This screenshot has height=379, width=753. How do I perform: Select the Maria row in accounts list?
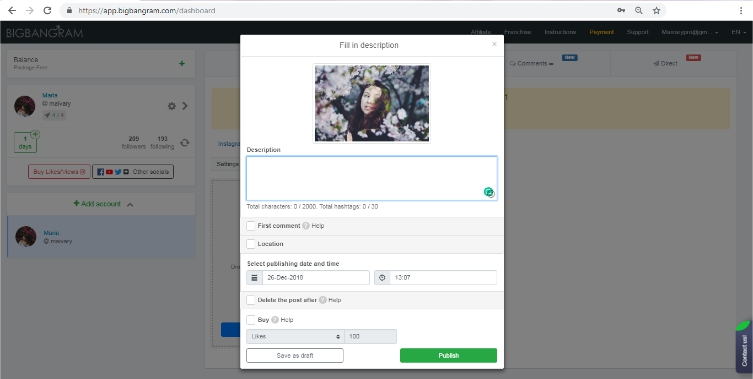(101, 236)
